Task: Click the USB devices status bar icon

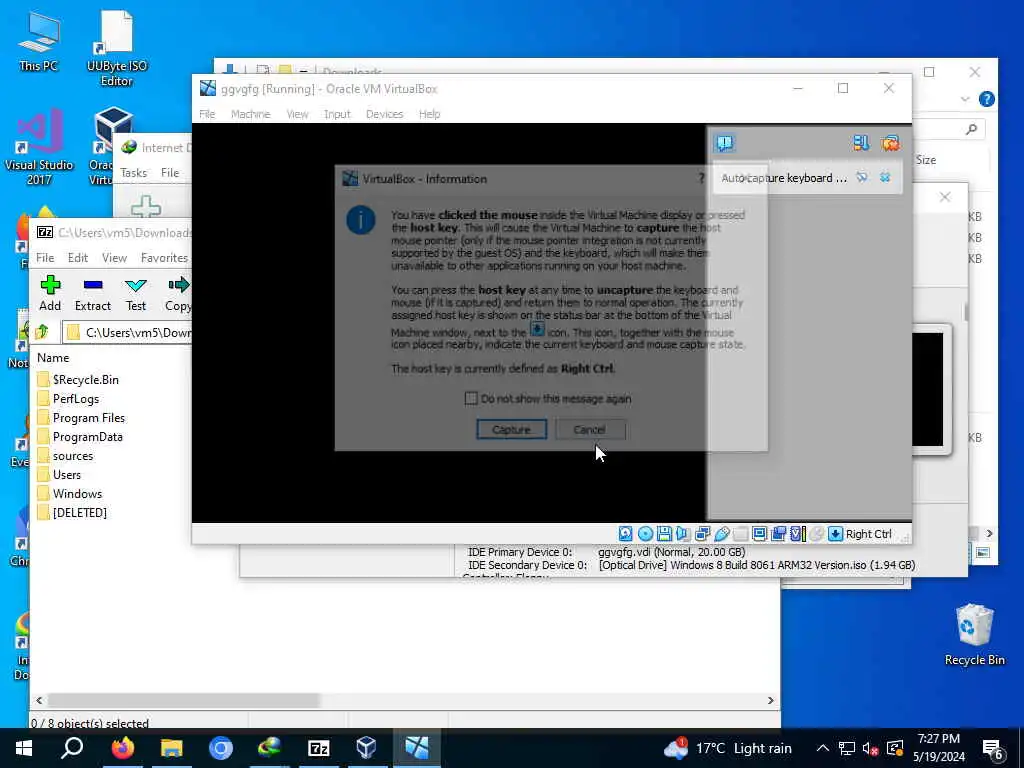Action: coord(722,534)
